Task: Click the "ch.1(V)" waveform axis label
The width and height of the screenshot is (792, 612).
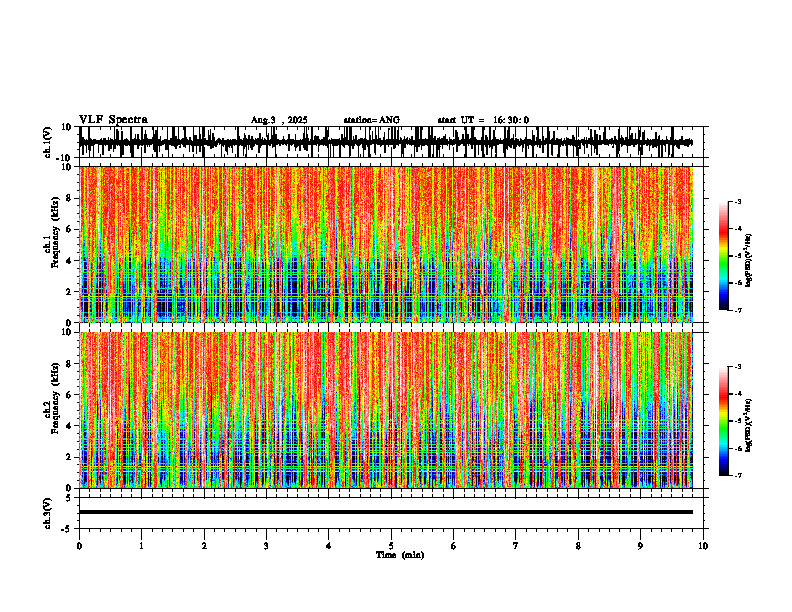Action: tap(48, 142)
